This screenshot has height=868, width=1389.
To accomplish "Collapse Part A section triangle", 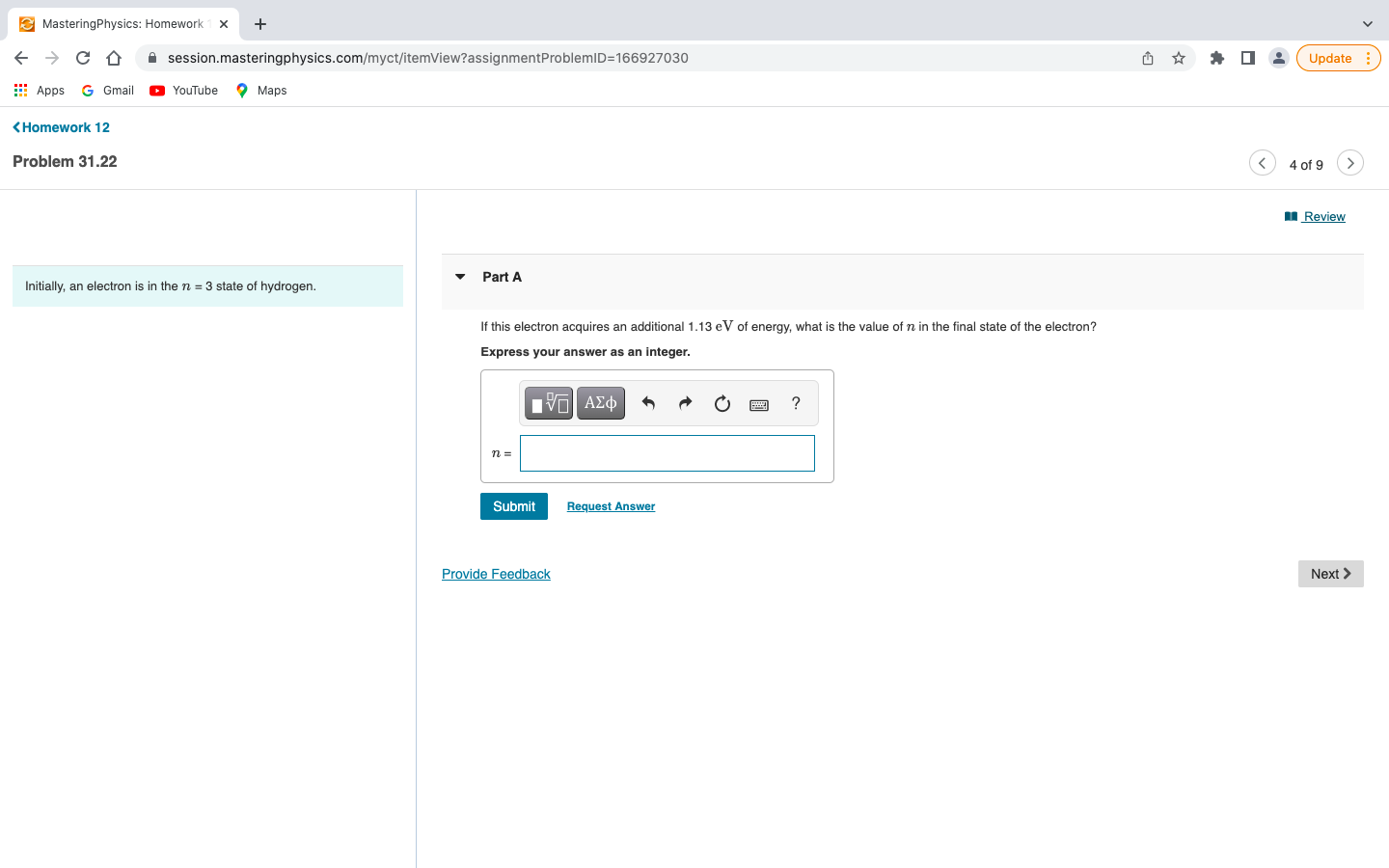I will click(461, 277).
